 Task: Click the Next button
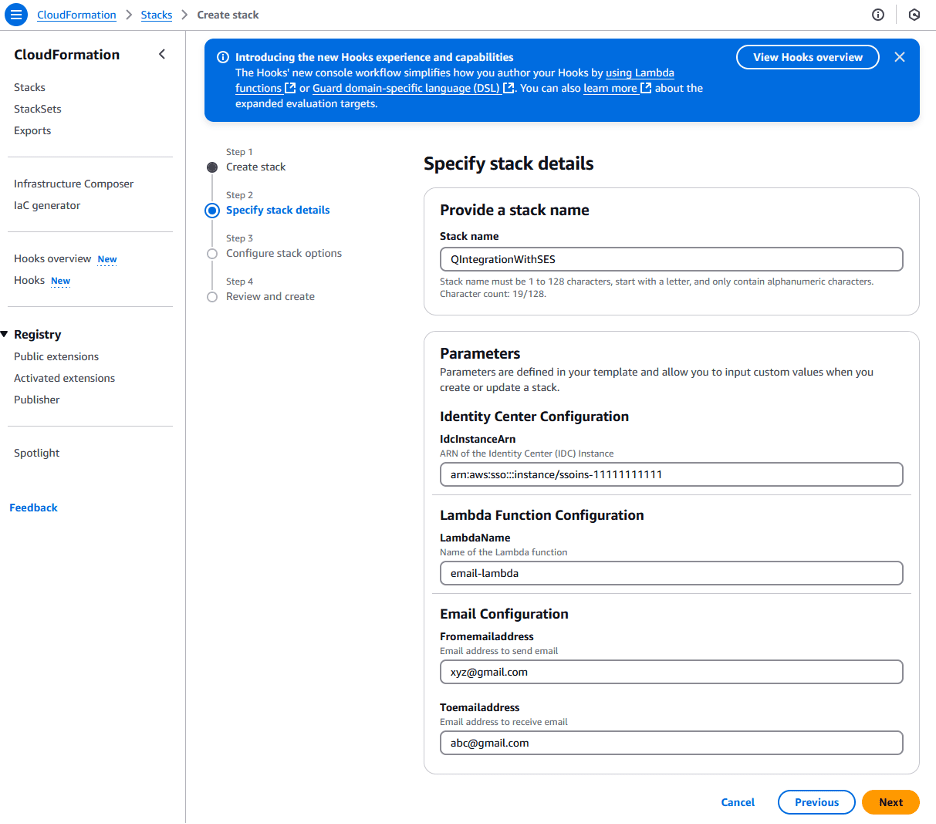pyautogui.click(x=890, y=802)
